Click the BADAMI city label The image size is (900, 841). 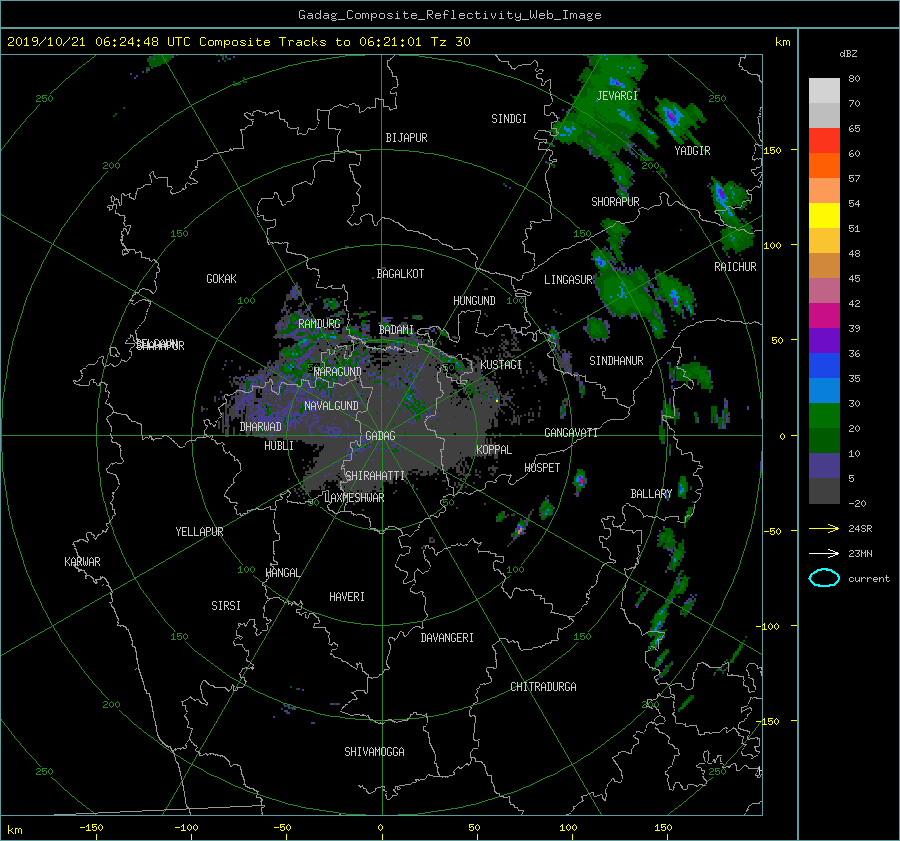pos(396,330)
